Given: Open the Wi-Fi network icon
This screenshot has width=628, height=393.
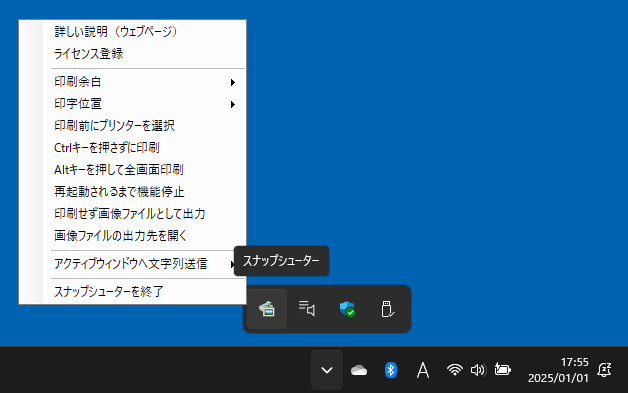Looking at the screenshot, I should 455,370.
